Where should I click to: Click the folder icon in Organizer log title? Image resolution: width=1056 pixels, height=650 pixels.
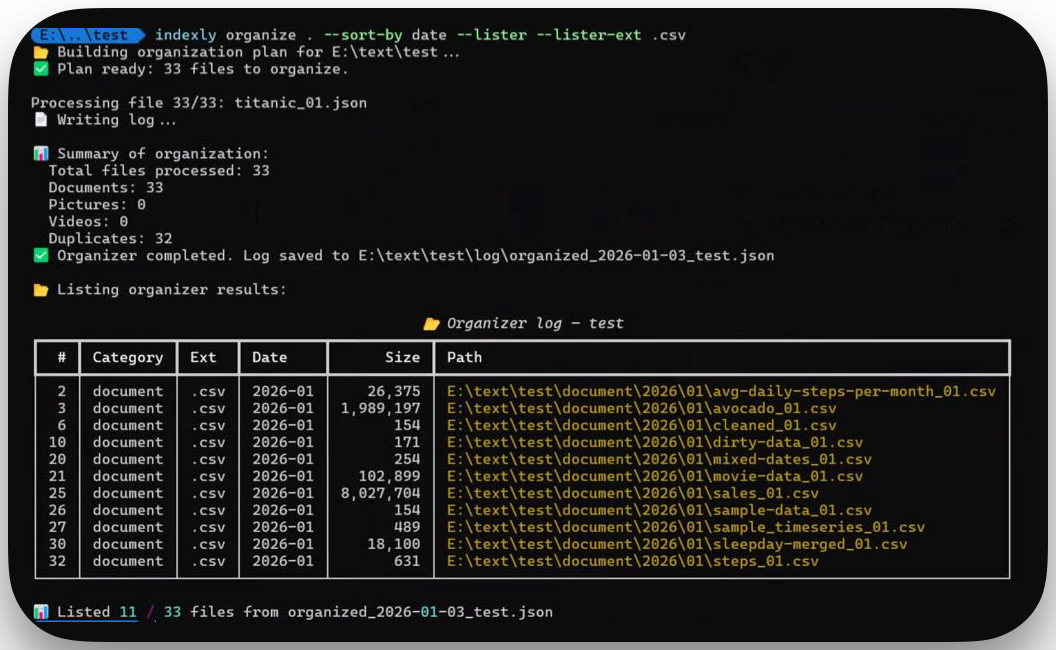[x=431, y=324]
